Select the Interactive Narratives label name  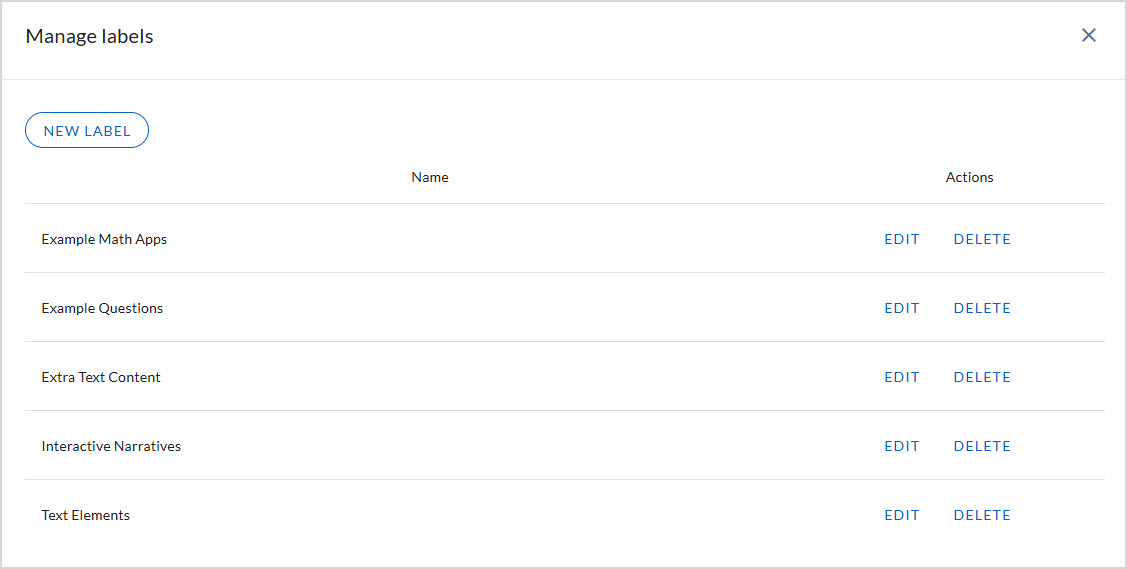click(x=111, y=447)
